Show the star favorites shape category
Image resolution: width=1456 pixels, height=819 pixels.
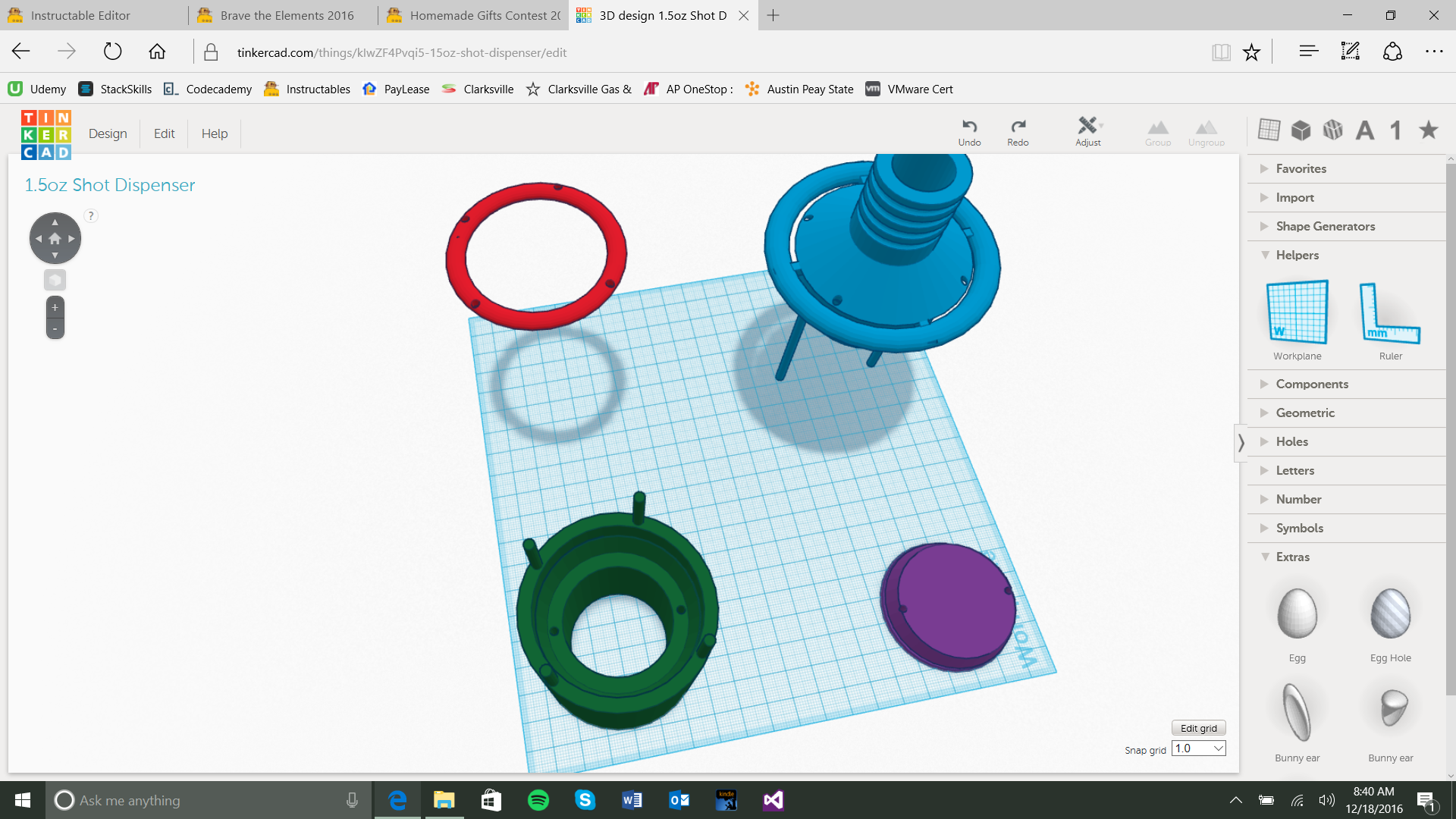pyautogui.click(x=1429, y=130)
